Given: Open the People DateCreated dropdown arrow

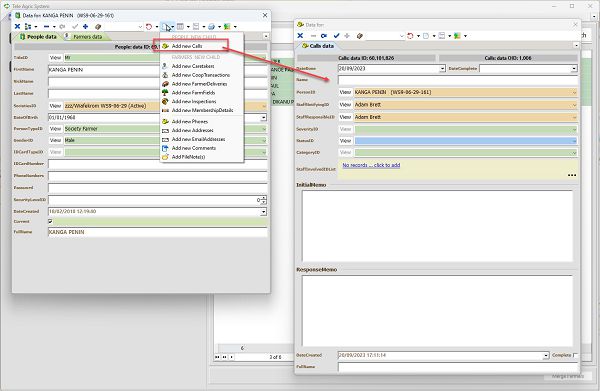Looking at the screenshot, I should pyautogui.click(x=263, y=212).
